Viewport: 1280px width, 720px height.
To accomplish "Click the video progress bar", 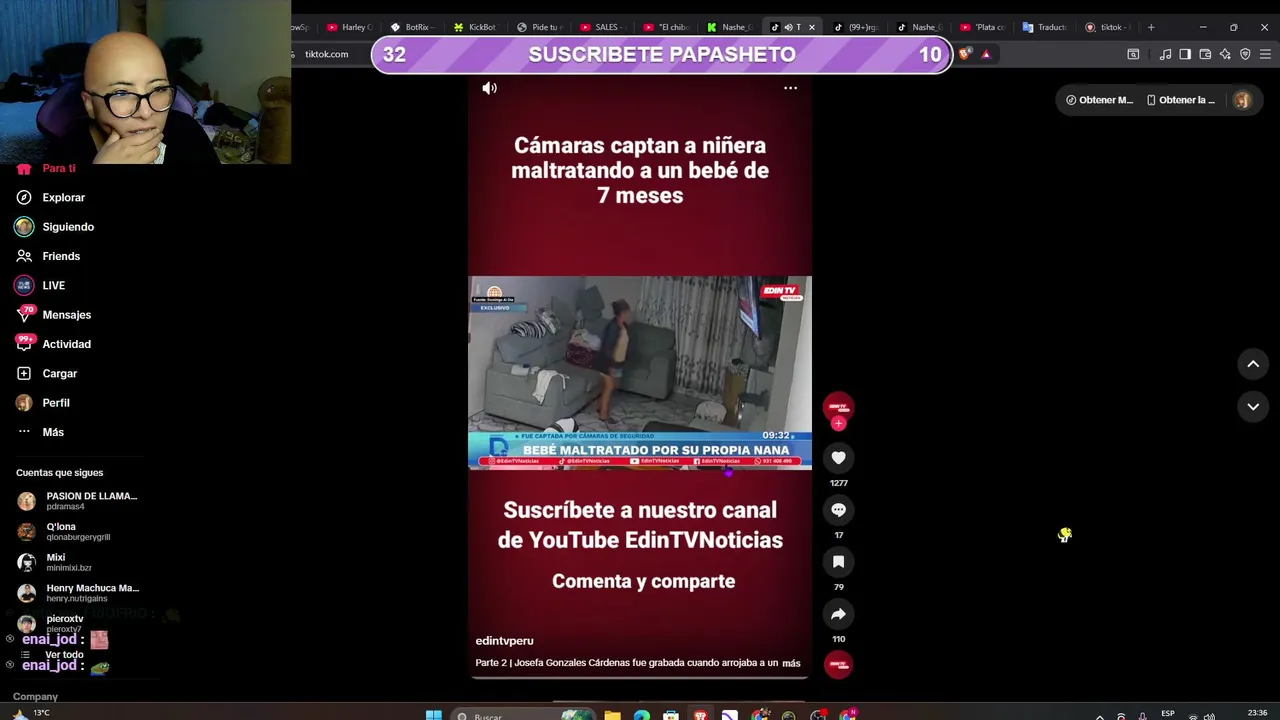I will (x=640, y=678).
